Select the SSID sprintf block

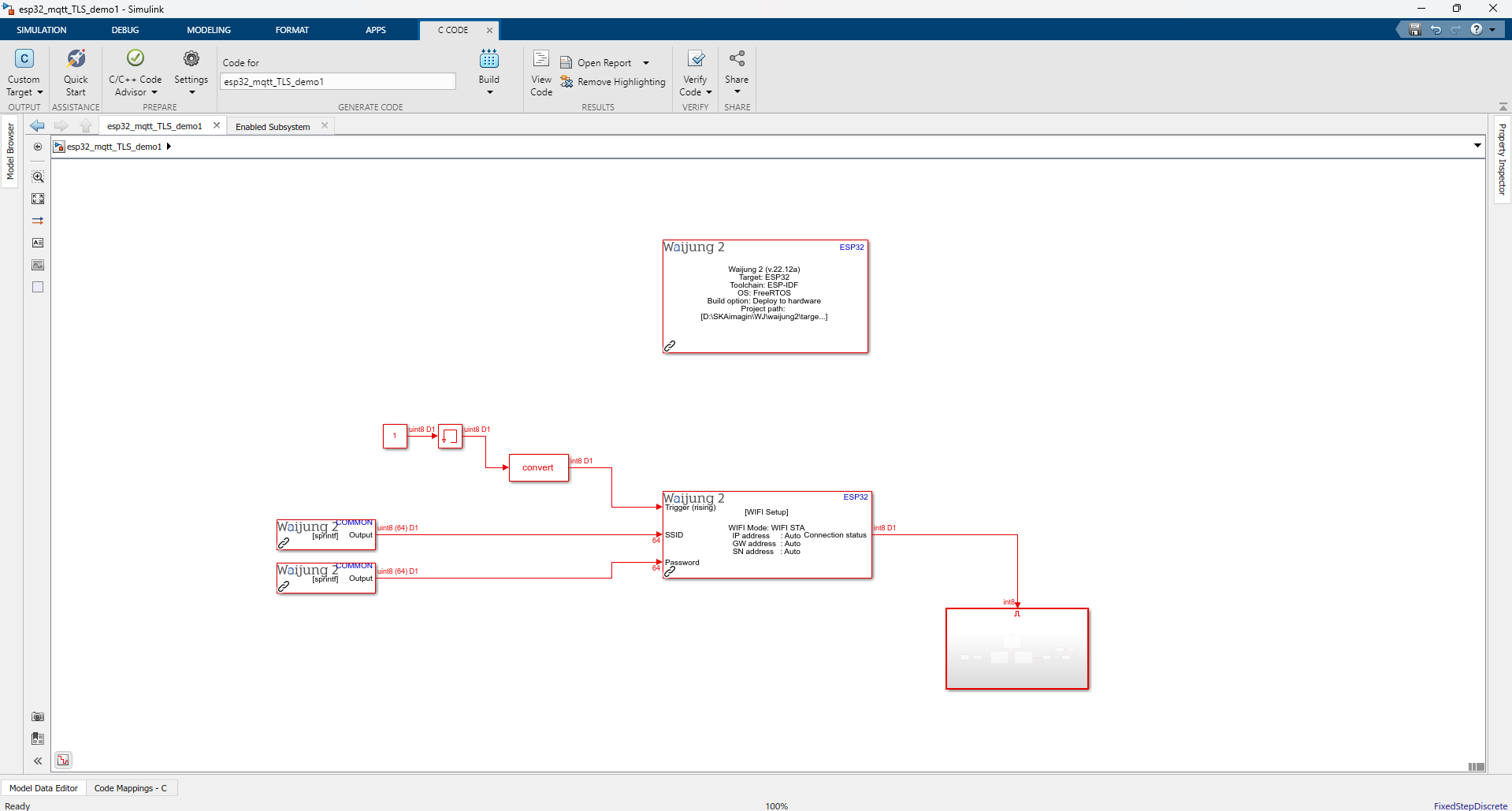pos(326,535)
